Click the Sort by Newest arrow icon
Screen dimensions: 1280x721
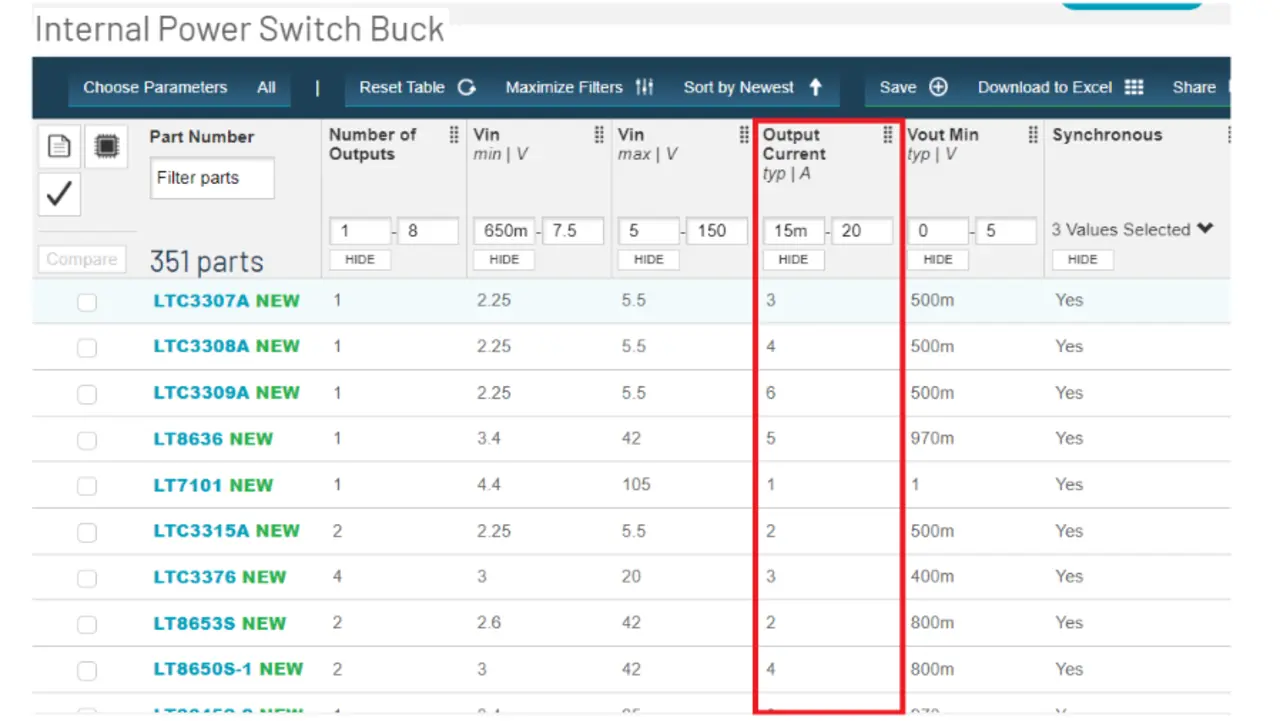click(x=815, y=88)
